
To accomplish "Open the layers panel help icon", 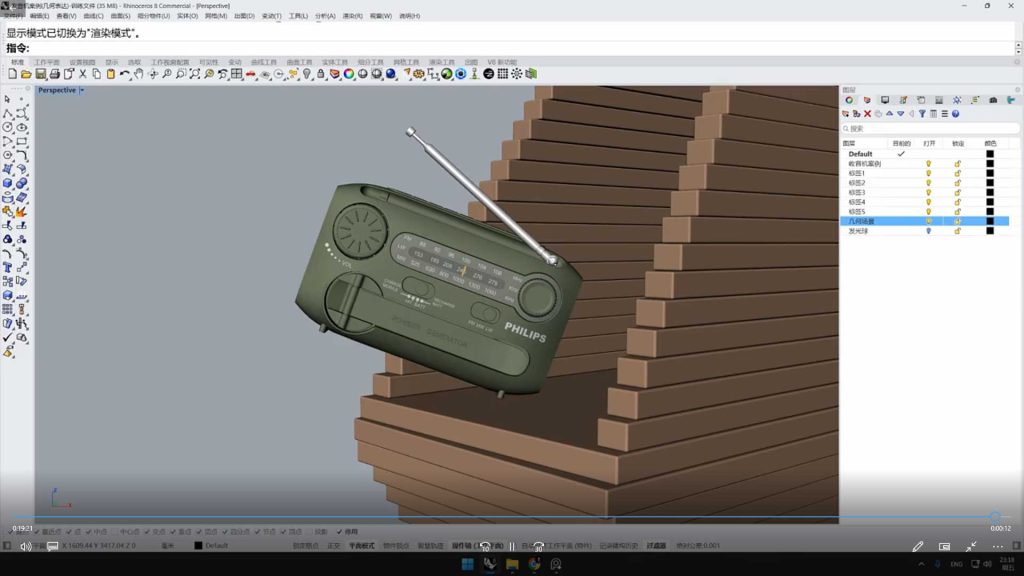I will point(955,114).
